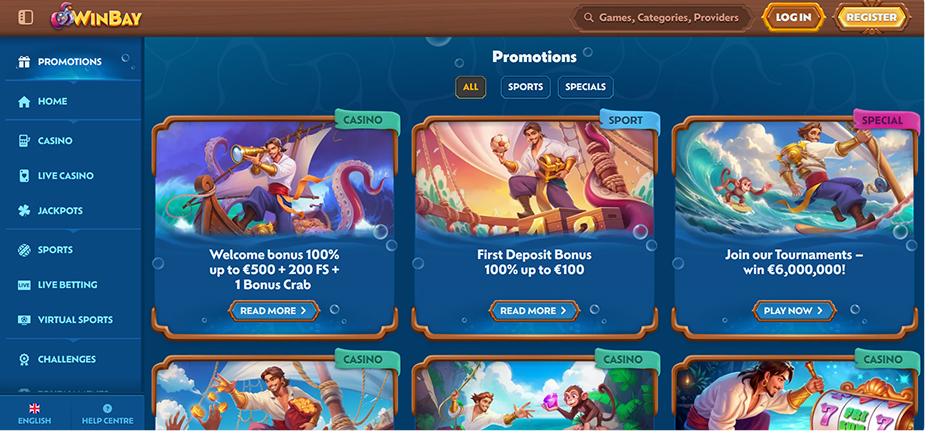Click Read More on First Deposit Bonus
This screenshot has height=431, width=925.
[534, 311]
